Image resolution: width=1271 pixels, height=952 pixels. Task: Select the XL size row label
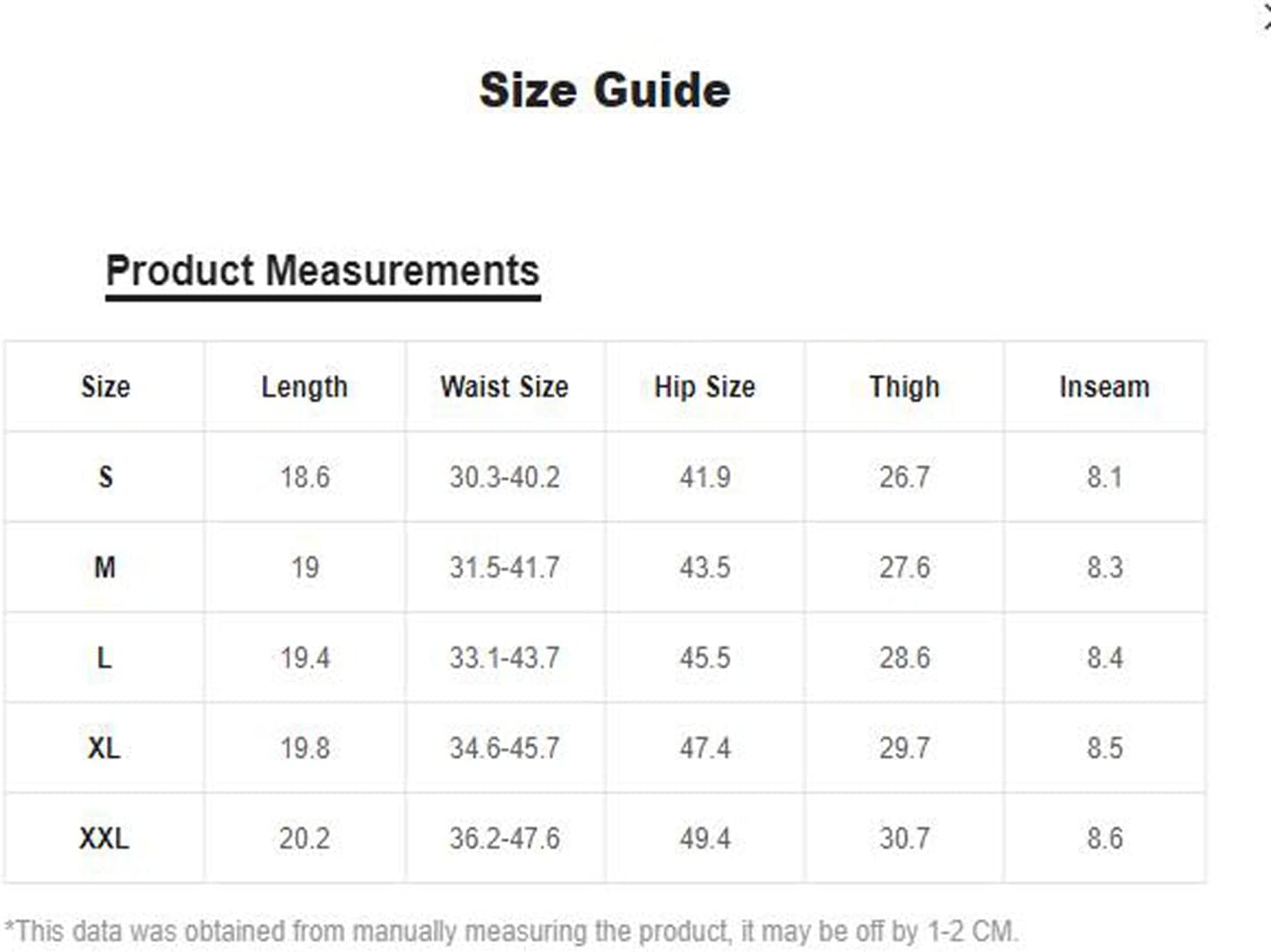click(x=104, y=748)
